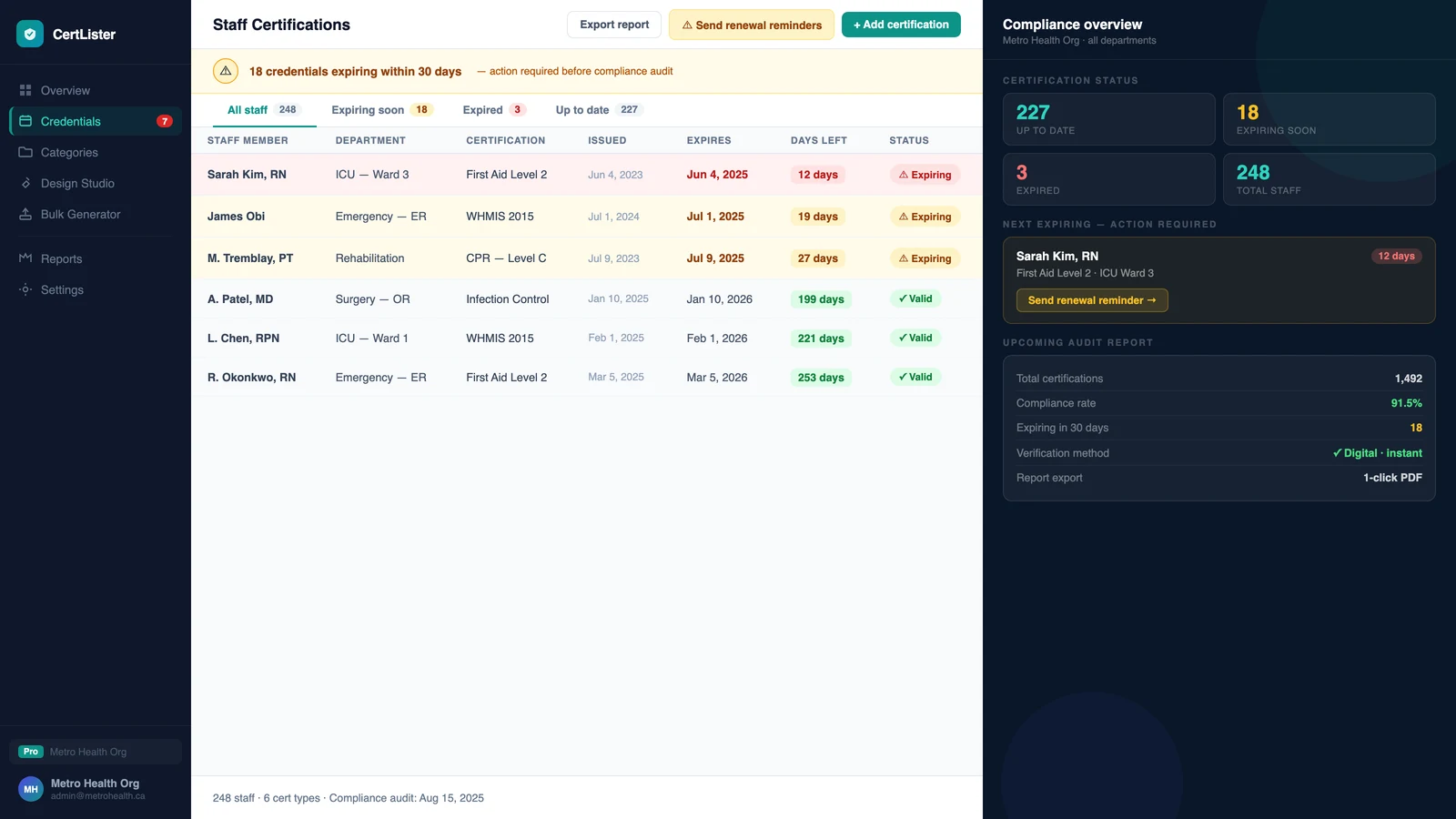Click the warning triangle icon in alert banner
The image size is (1456, 819).
[x=226, y=71]
